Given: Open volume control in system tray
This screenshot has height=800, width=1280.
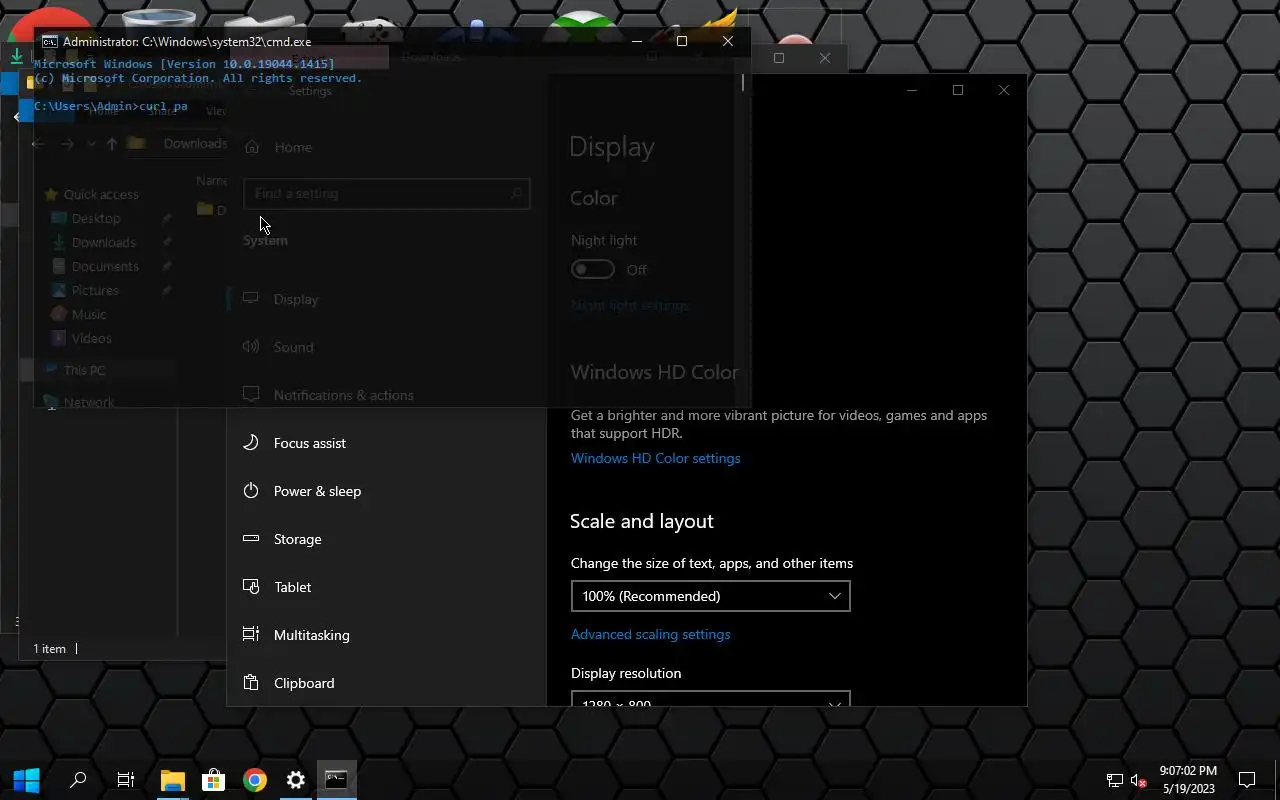Looking at the screenshot, I should pos(1139,780).
